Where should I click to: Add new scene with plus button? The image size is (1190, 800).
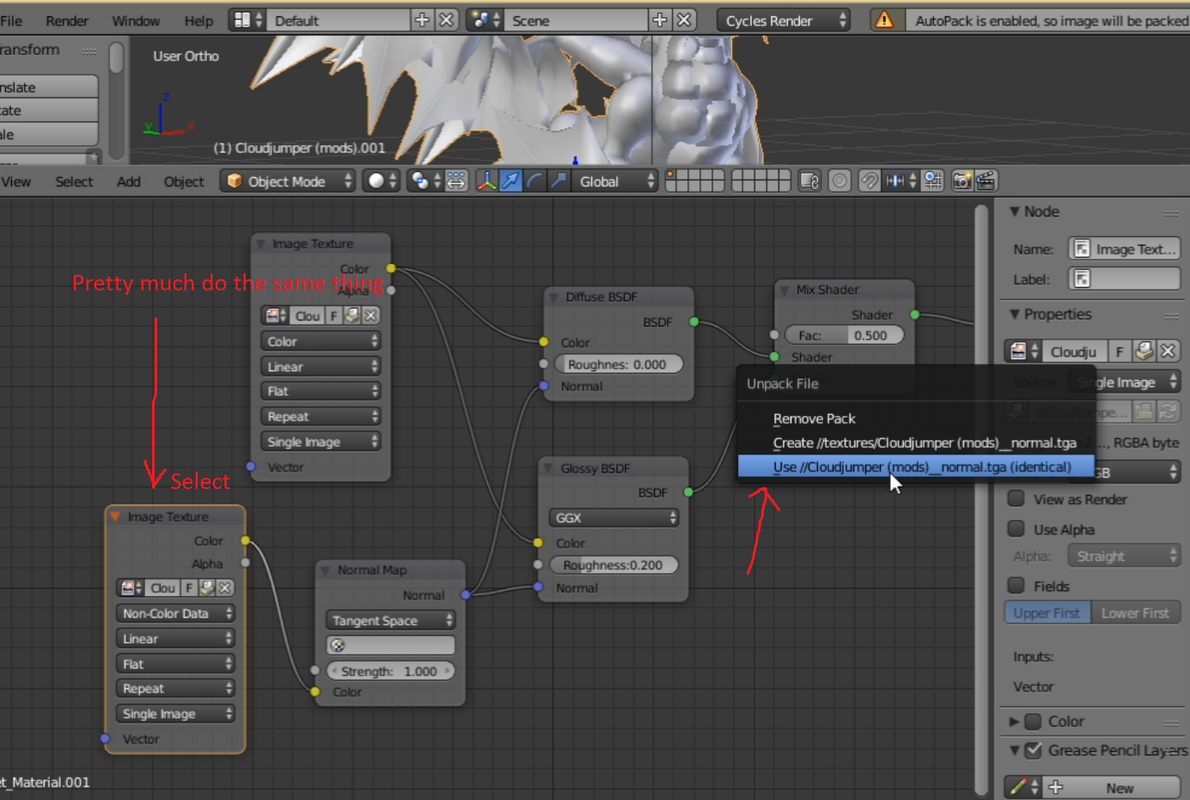click(660, 20)
